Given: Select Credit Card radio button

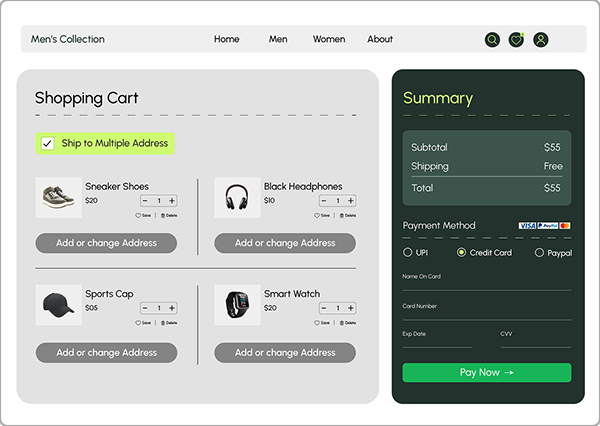Looking at the screenshot, I should (461, 253).
